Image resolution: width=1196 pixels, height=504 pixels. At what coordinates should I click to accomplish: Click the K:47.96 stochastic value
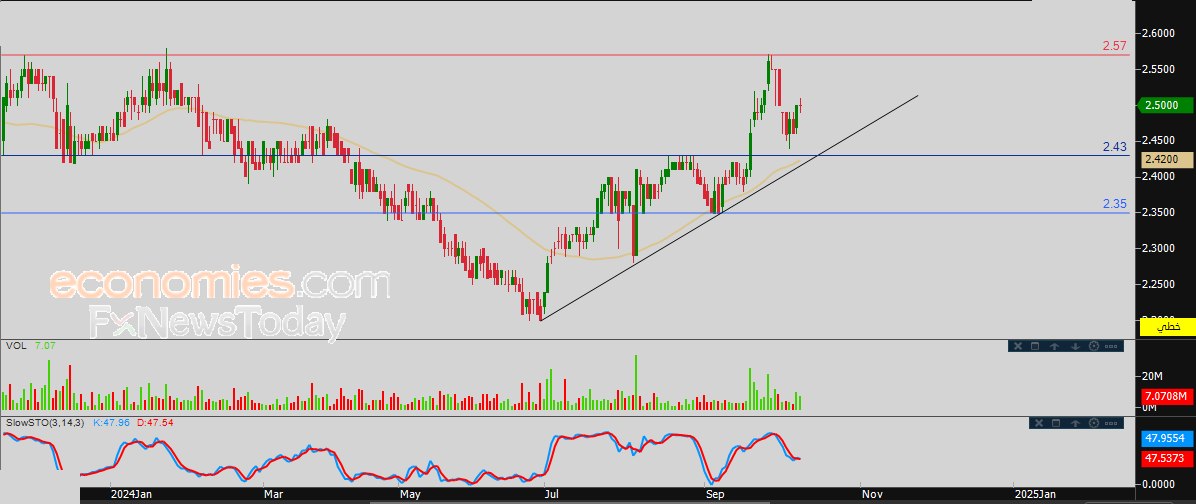(x=112, y=422)
